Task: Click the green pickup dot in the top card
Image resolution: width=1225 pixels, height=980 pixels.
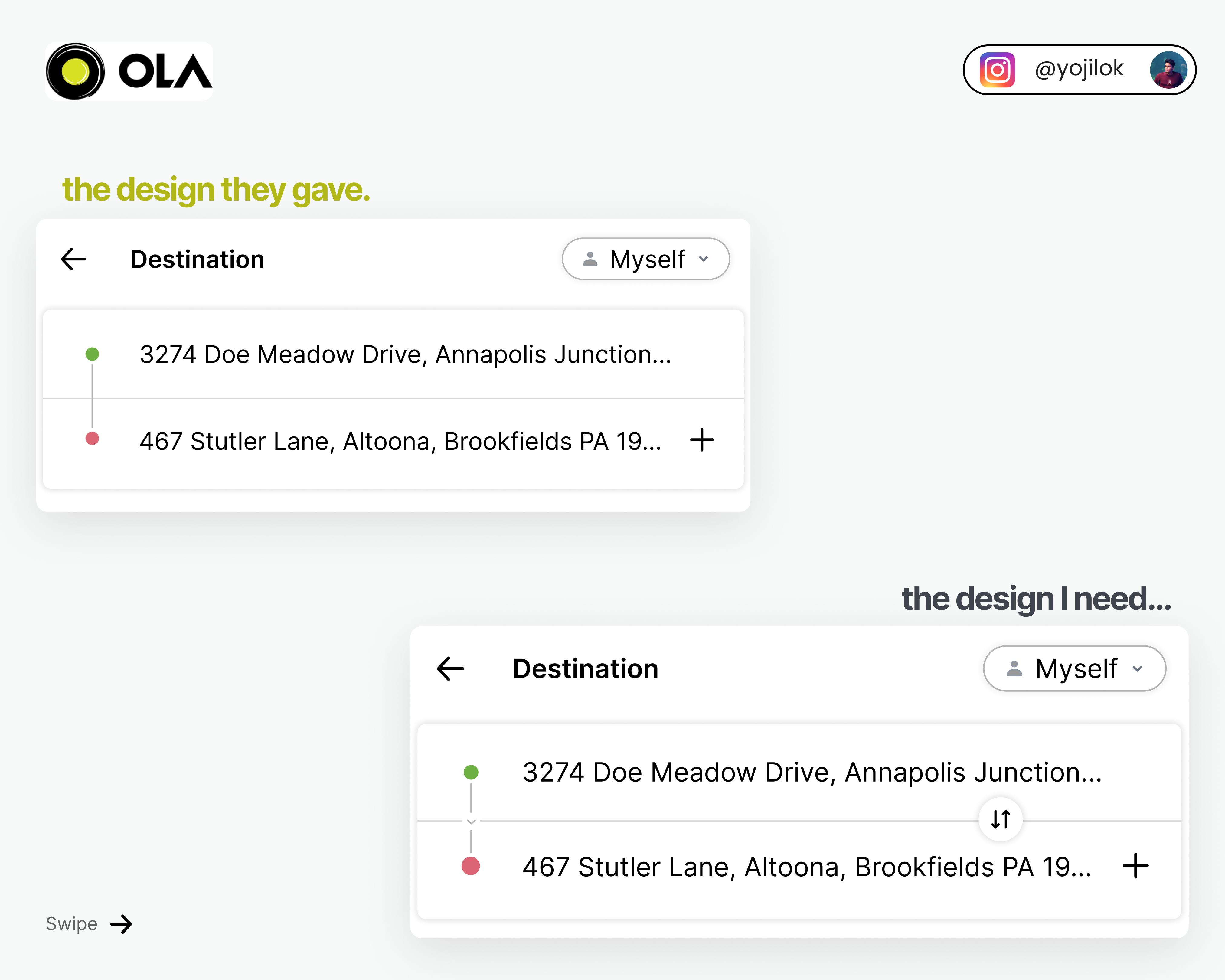Action: pos(92,354)
